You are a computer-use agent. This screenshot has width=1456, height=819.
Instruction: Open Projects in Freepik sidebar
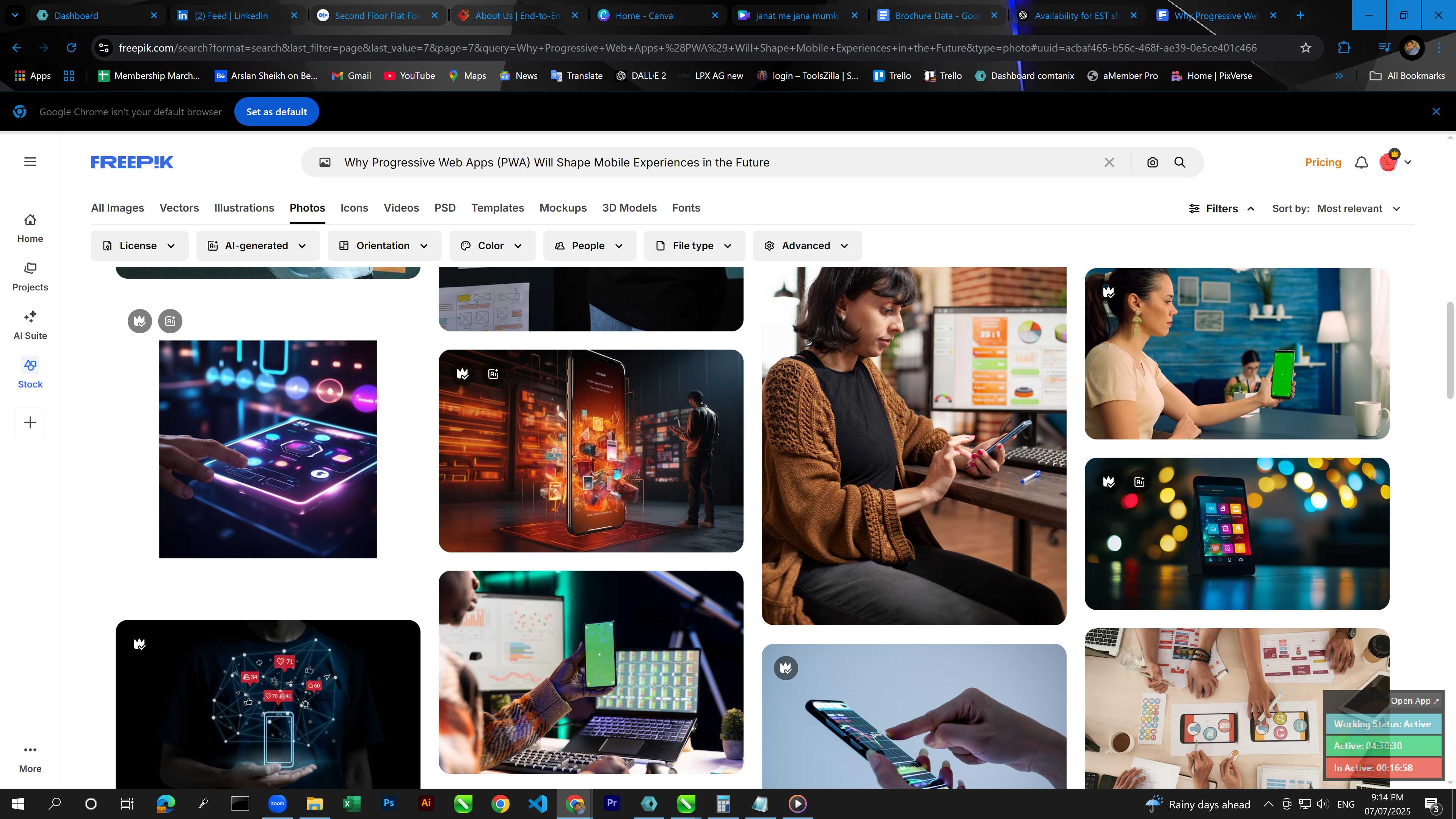click(x=30, y=277)
